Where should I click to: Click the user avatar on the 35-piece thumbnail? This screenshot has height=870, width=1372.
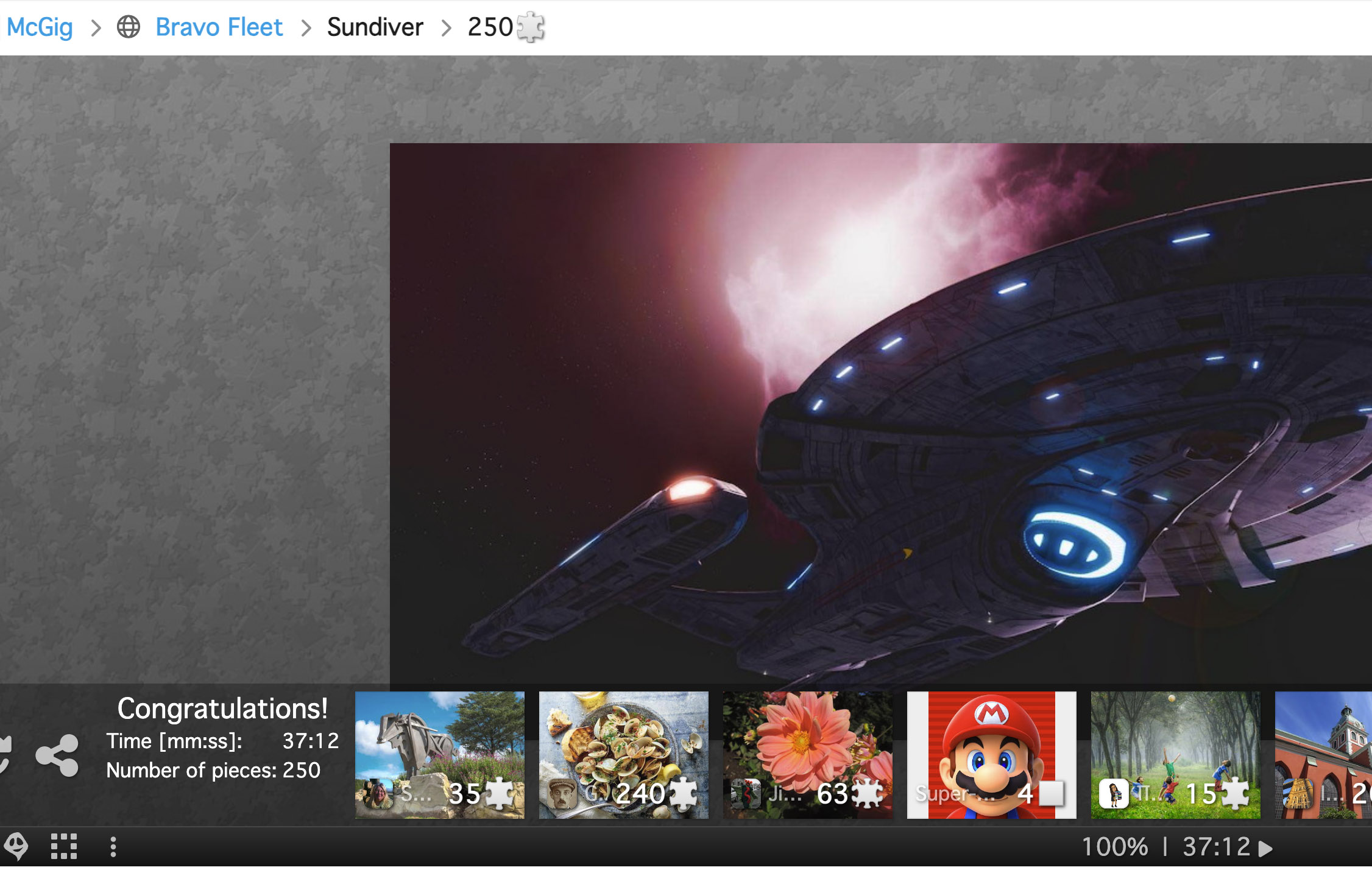coord(378,794)
